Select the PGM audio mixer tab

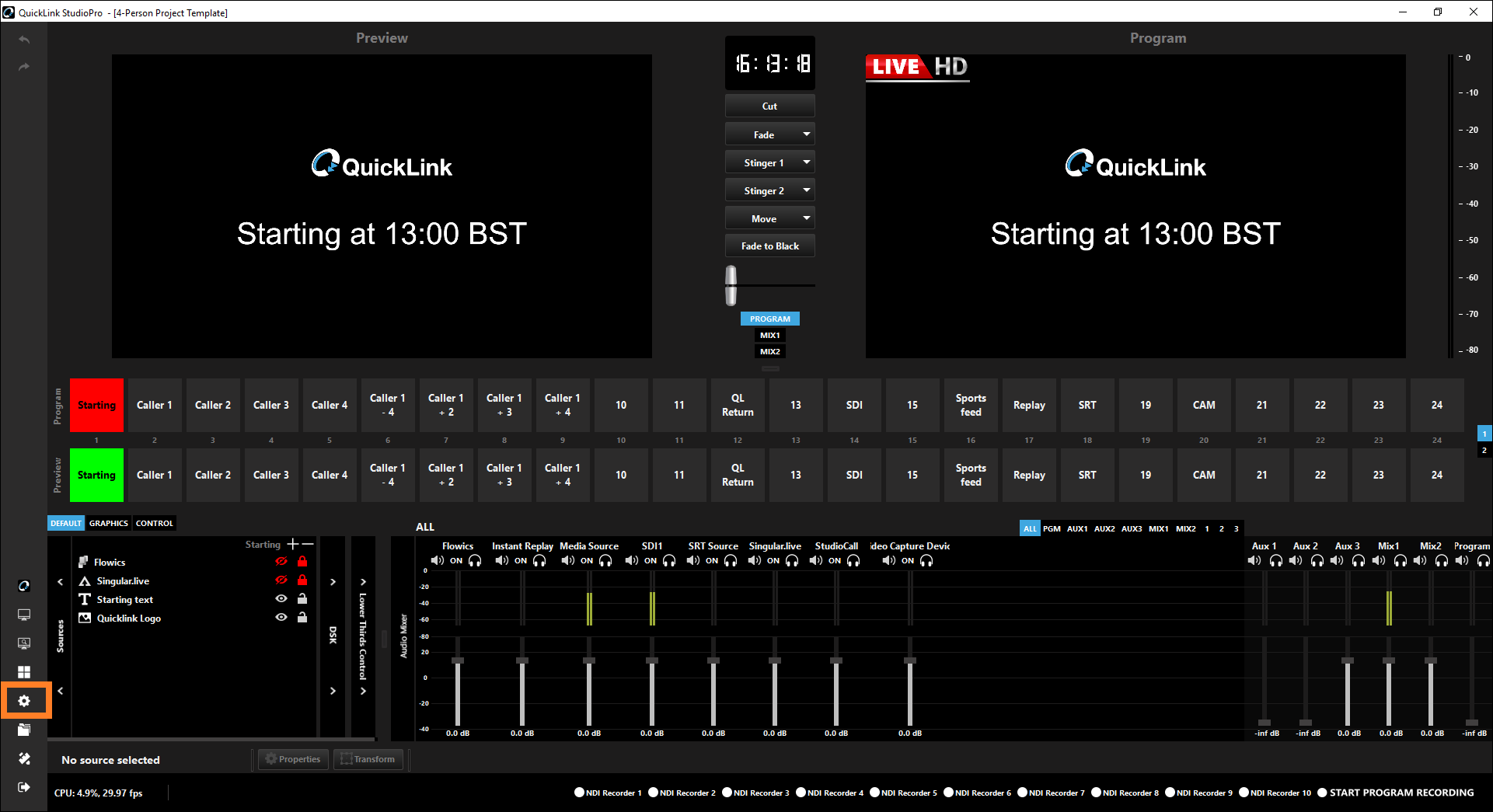[1052, 529]
